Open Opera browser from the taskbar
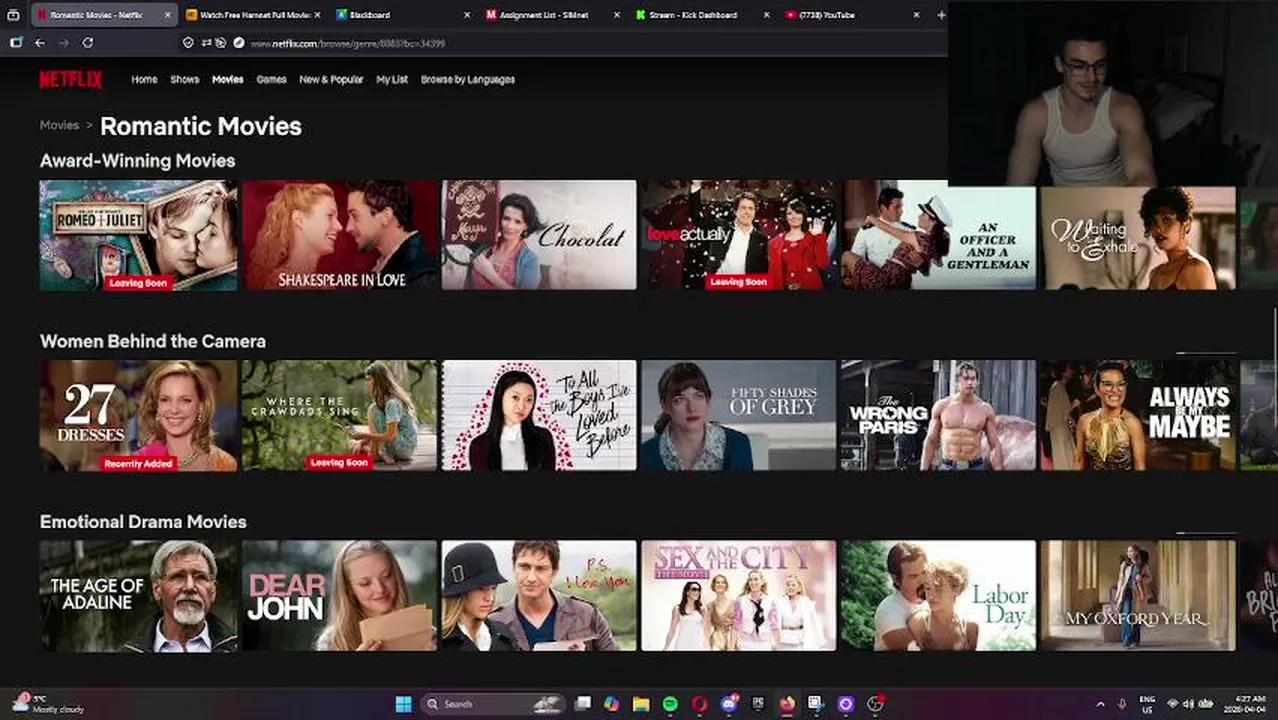The width and height of the screenshot is (1278, 720). click(699, 704)
